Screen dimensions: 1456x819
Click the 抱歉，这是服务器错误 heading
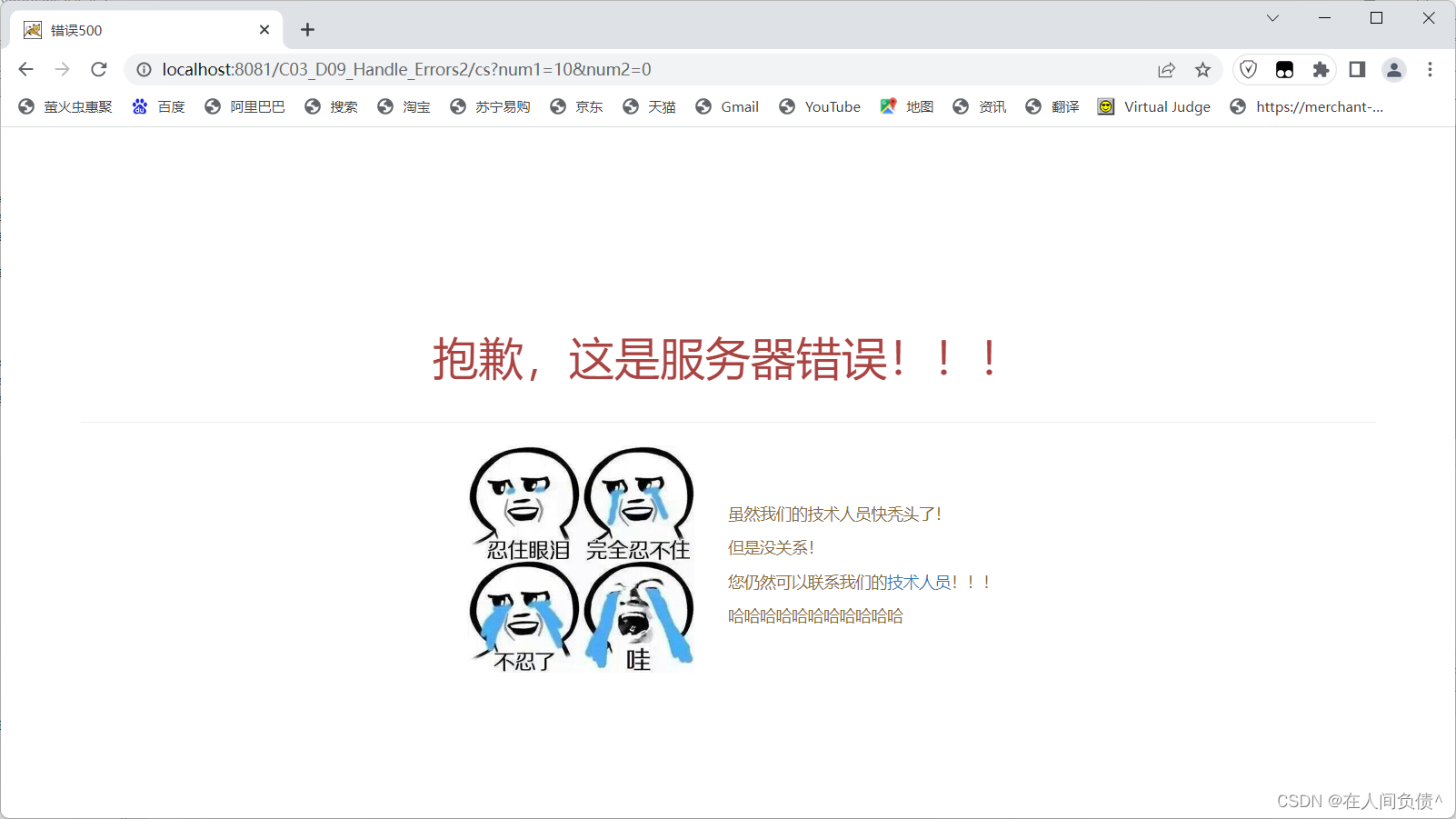tap(716, 359)
